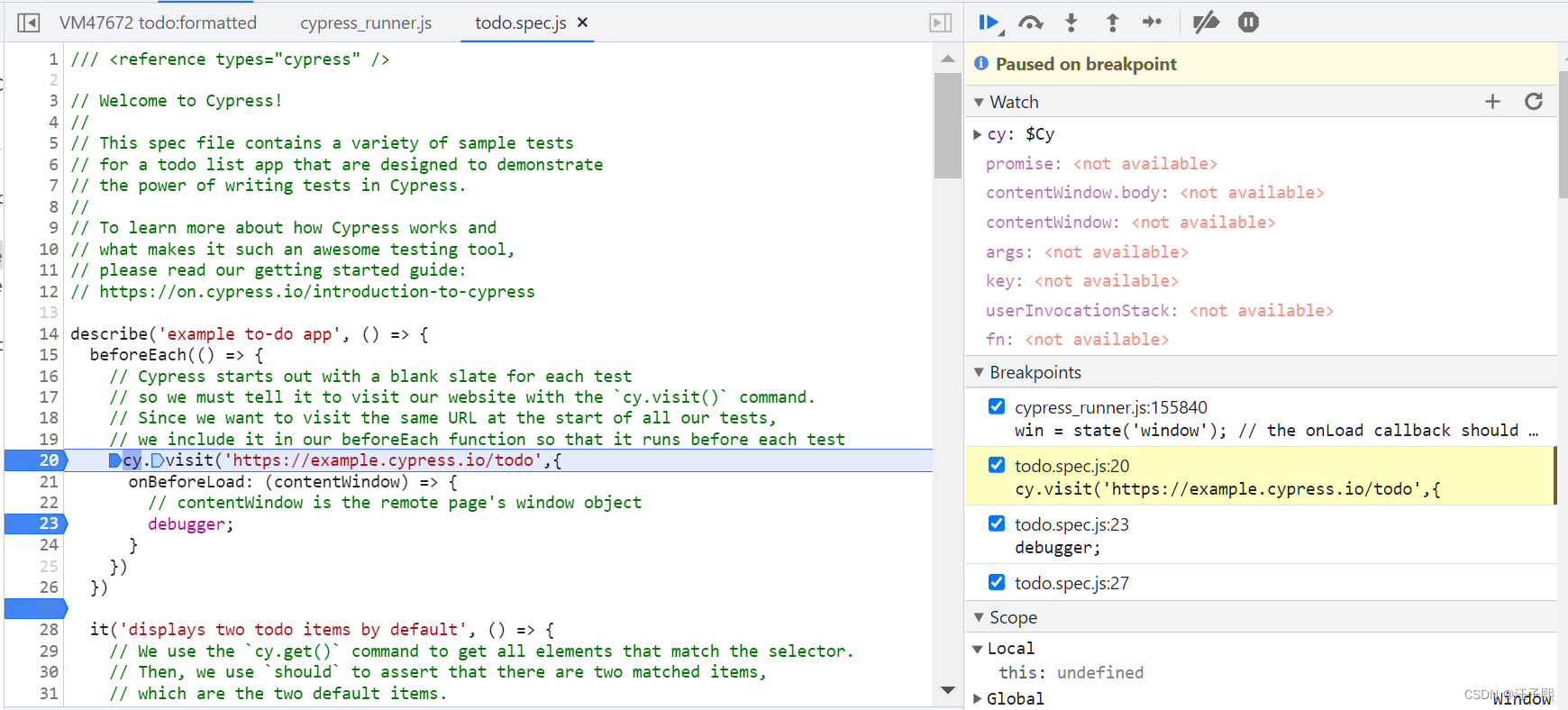The image size is (1568, 710).
Task: Click the example.cypress.io URL string in code
Action: pyautogui.click(x=383, y=460)
